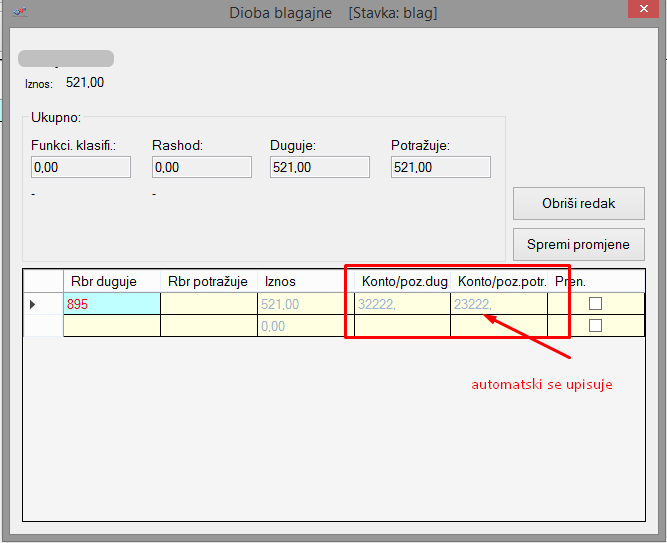The height and width of the screenshot is (543, 667).
Task: Click the Funkci. klasifi. total field
Action: [x=81, y=167]
